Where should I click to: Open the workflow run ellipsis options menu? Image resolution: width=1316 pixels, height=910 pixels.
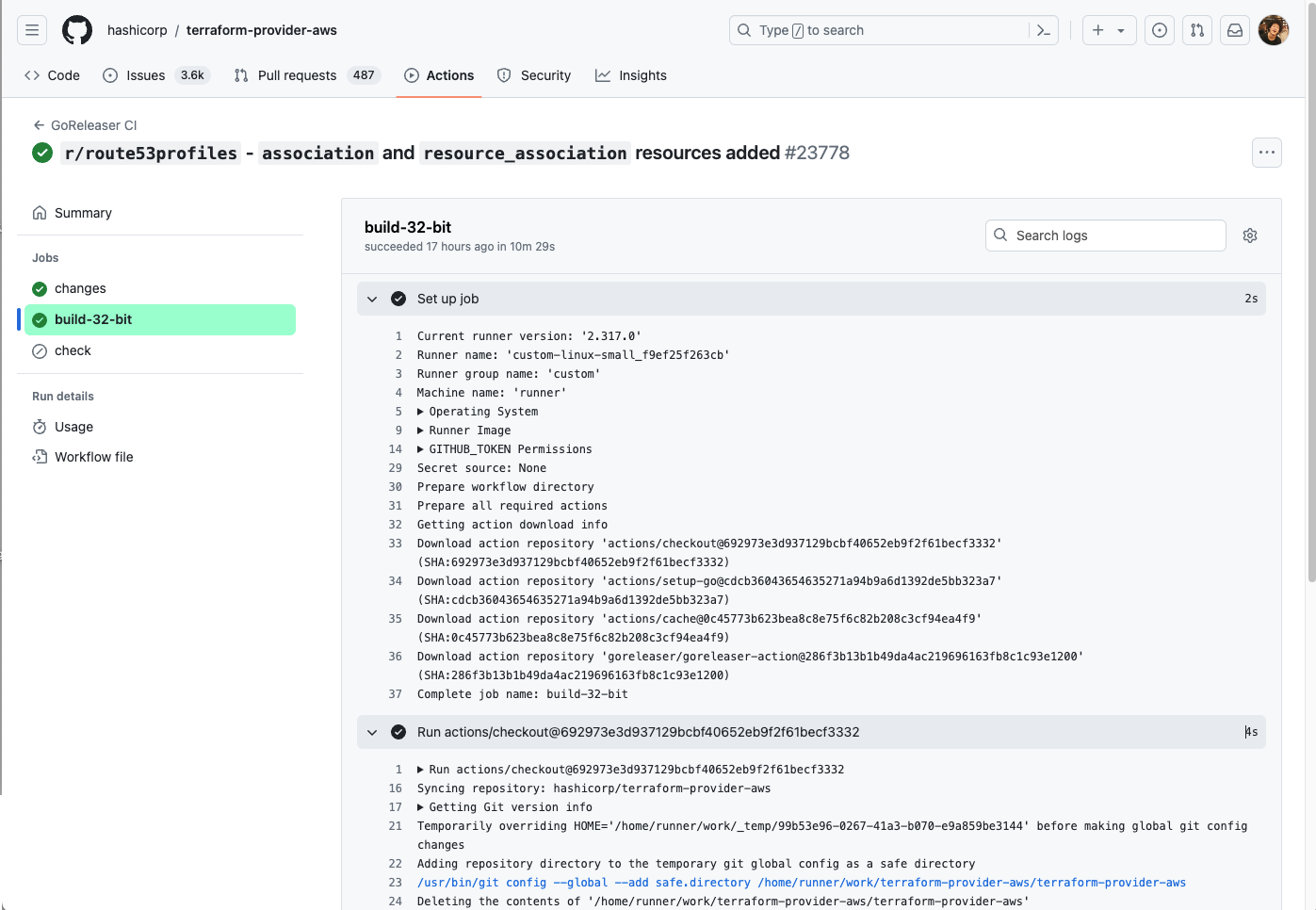[x=1266, y=152]
